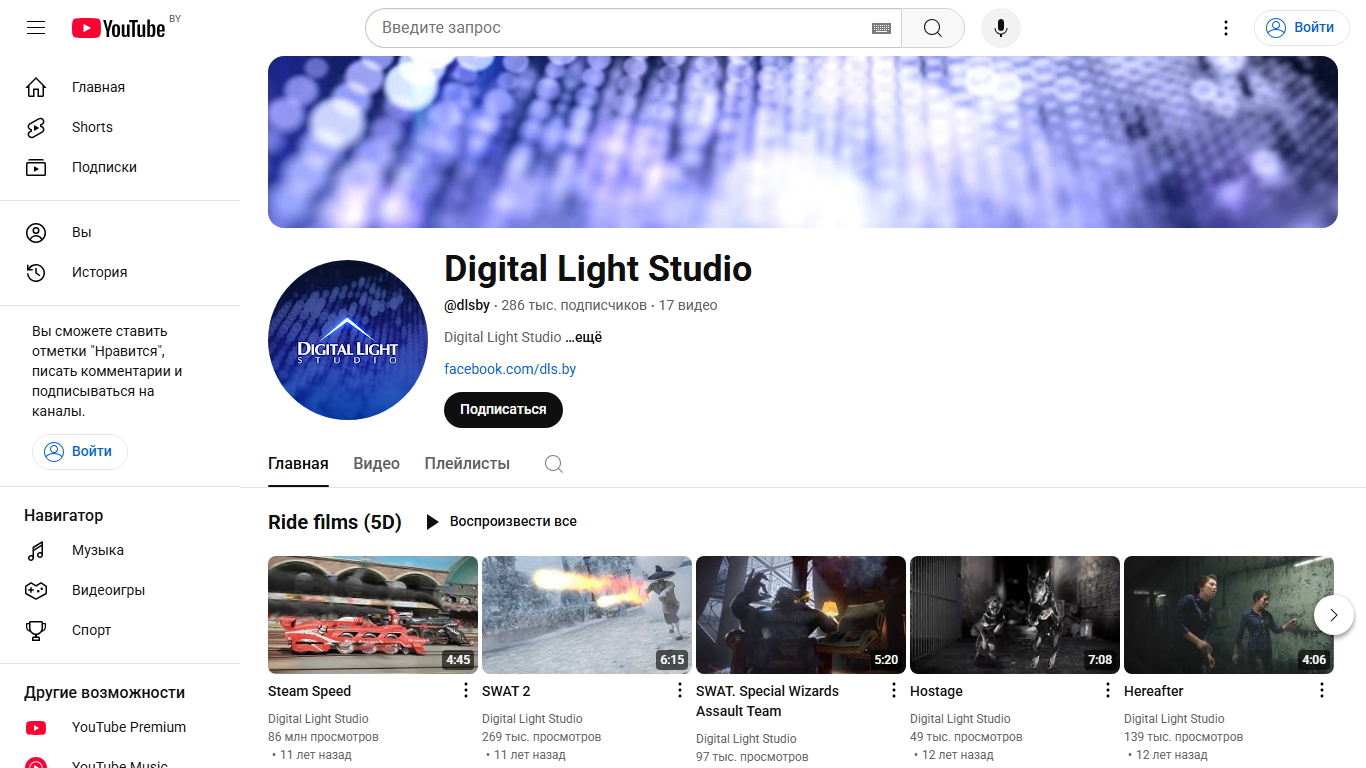1366x768 pixels.
Task: Click the Home house icon in sidebar
Action: [36, 87]
